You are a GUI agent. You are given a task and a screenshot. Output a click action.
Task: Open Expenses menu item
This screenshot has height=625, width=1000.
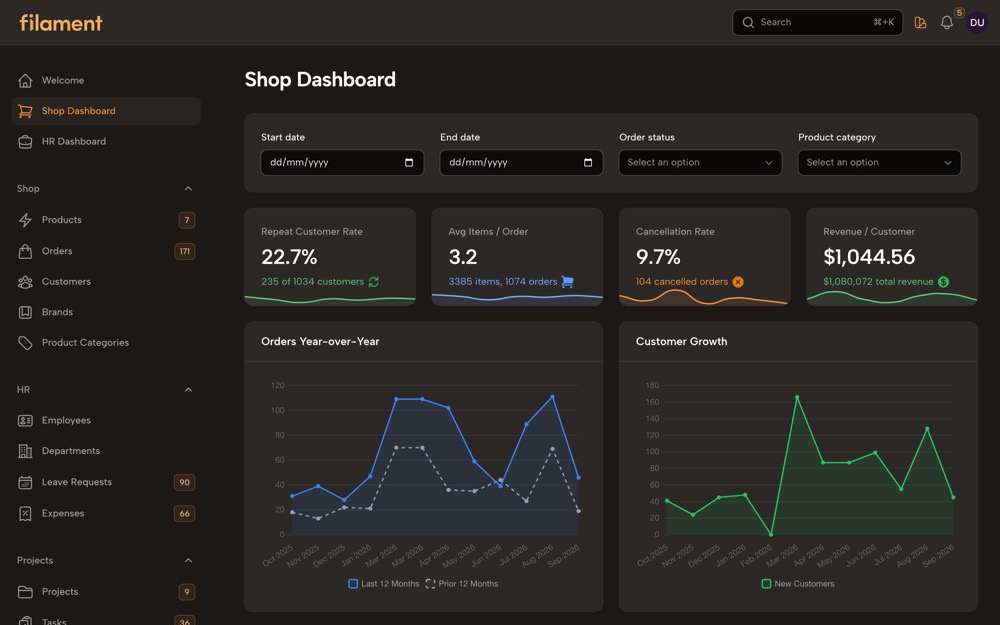click(106, 513)
